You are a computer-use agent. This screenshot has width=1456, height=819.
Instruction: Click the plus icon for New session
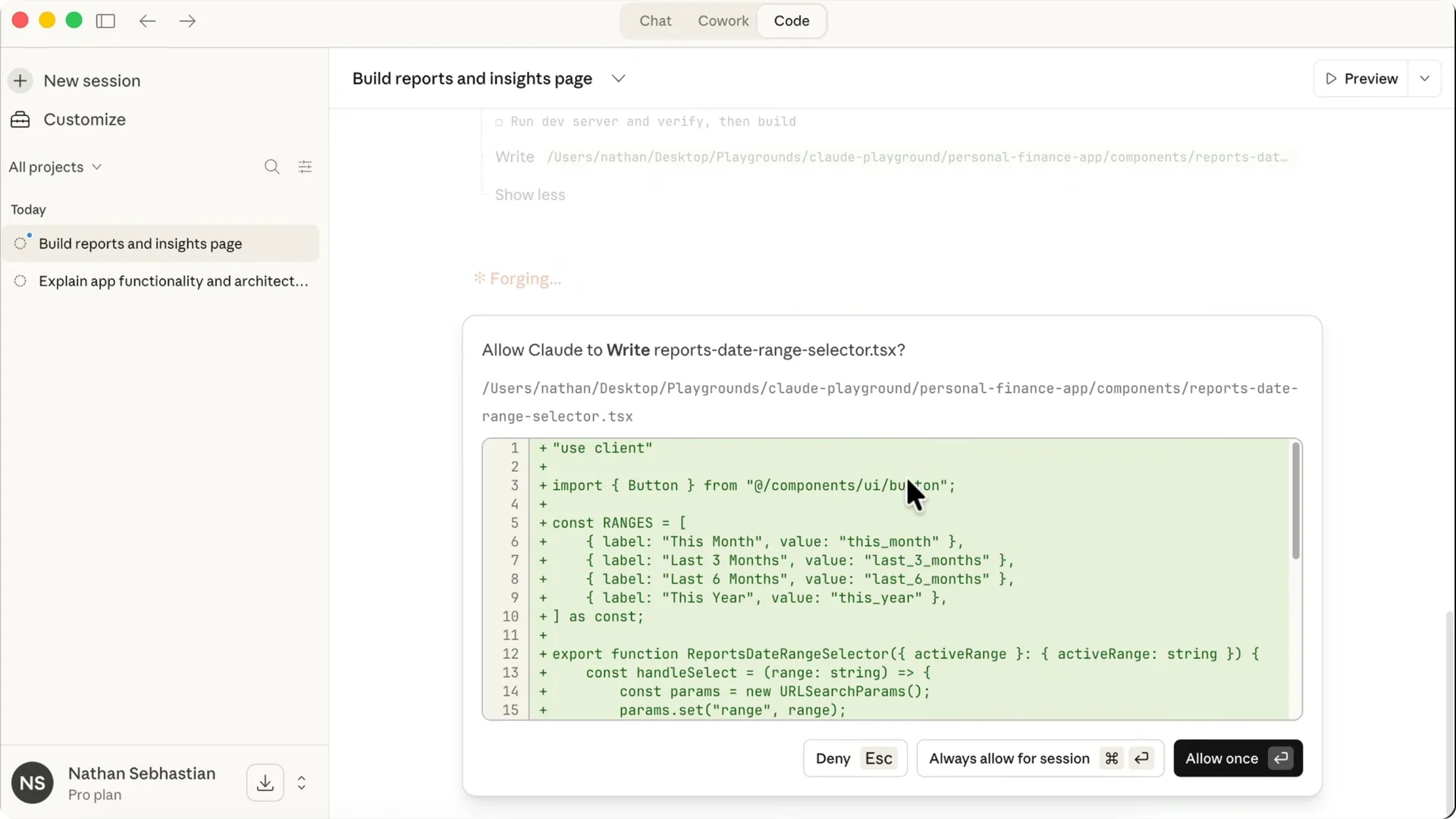pos(20,80)
